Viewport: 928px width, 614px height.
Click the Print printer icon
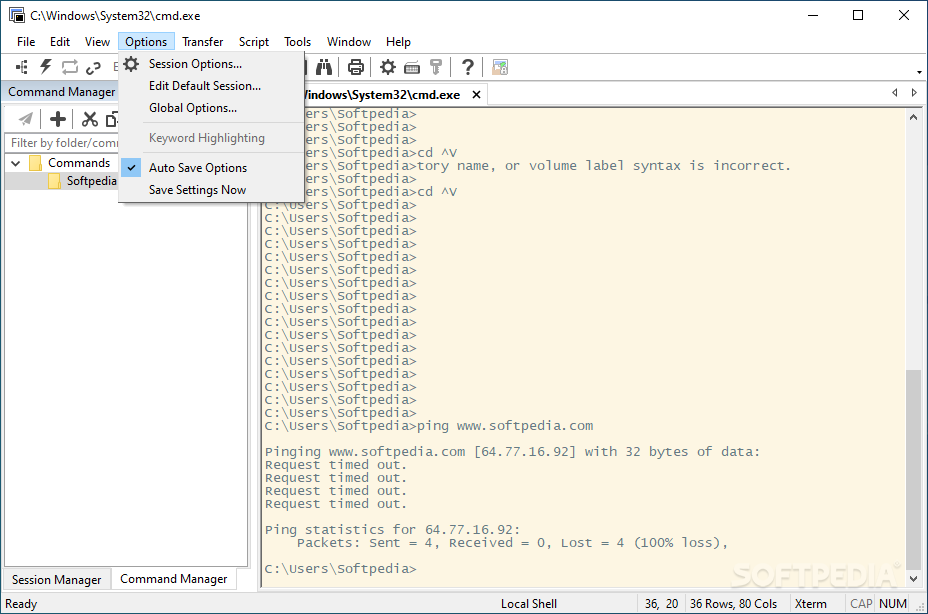[356, 67]
